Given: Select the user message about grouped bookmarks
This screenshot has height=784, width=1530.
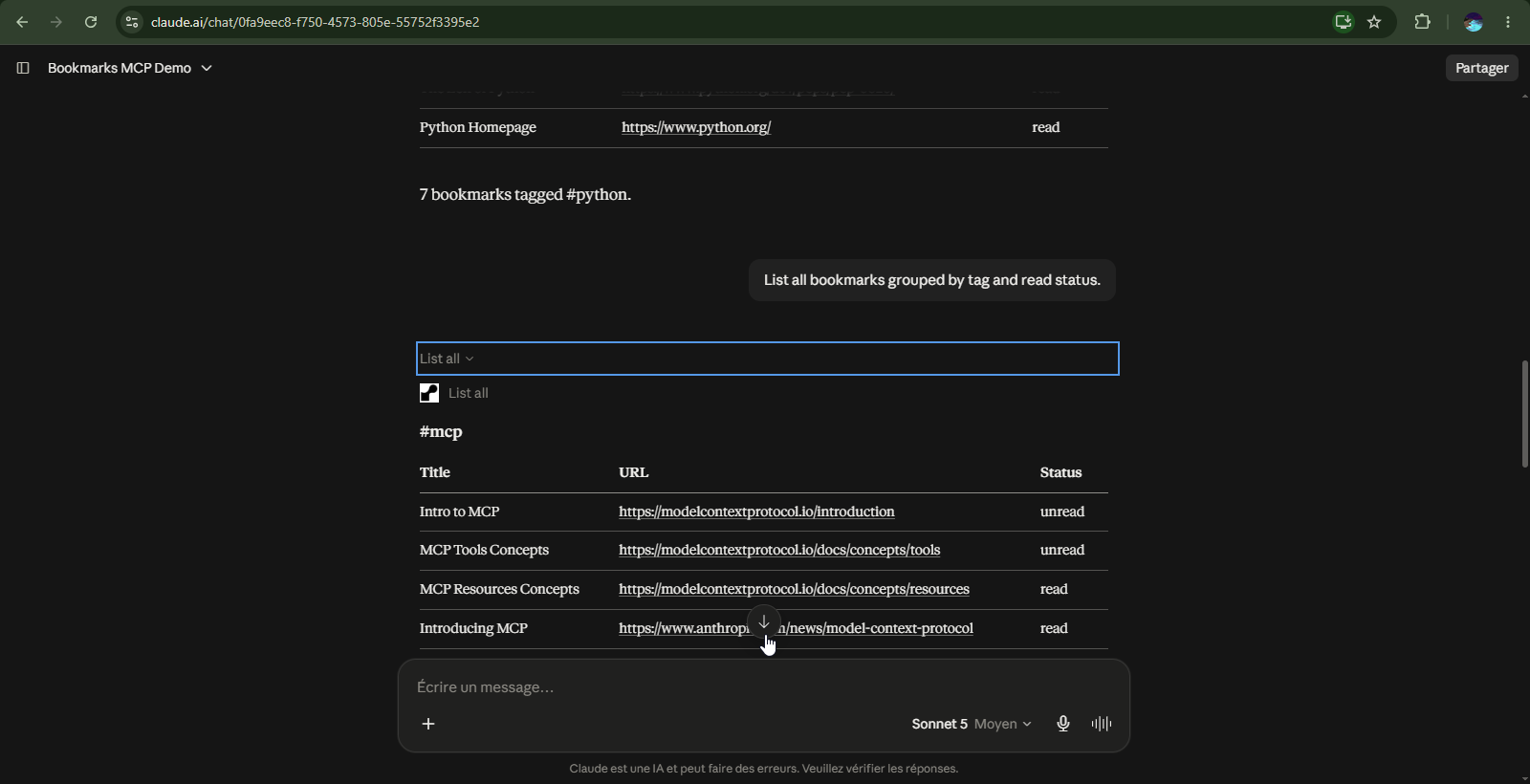Looking at the screenshot, I should click(932, 280).
